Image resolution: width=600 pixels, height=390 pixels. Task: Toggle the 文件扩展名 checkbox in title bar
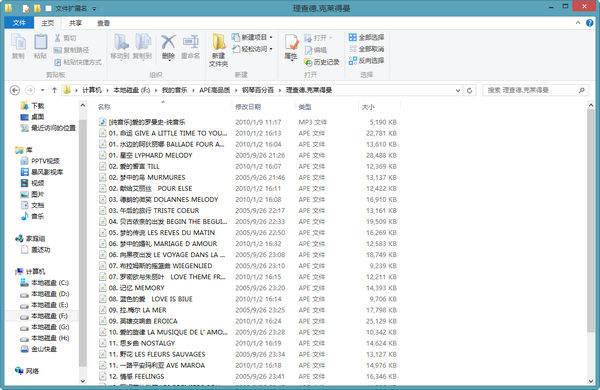tap(48, 8)
